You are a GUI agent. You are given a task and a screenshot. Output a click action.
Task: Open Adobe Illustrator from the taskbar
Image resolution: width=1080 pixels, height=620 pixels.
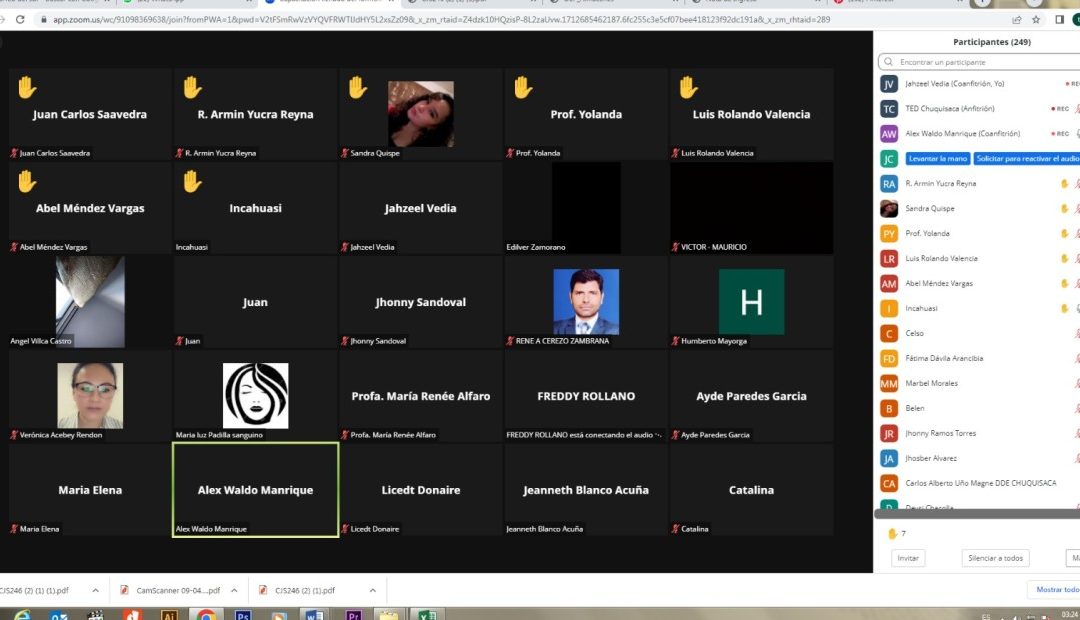tap(169, 614)
